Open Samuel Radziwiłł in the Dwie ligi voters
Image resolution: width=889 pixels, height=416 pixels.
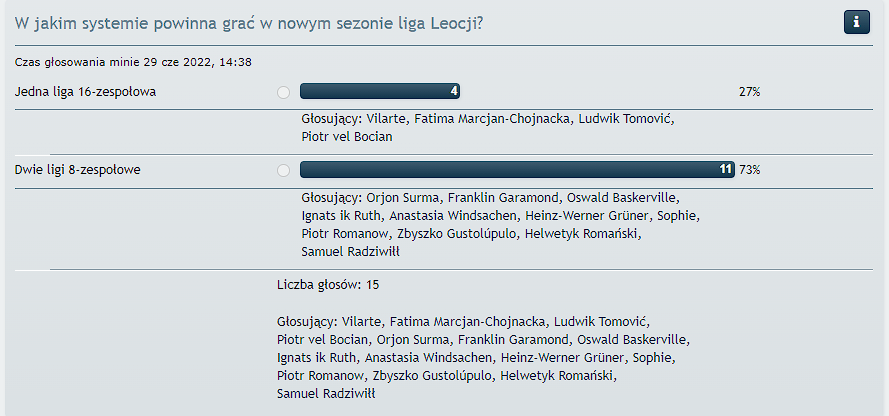click(350, 252)
